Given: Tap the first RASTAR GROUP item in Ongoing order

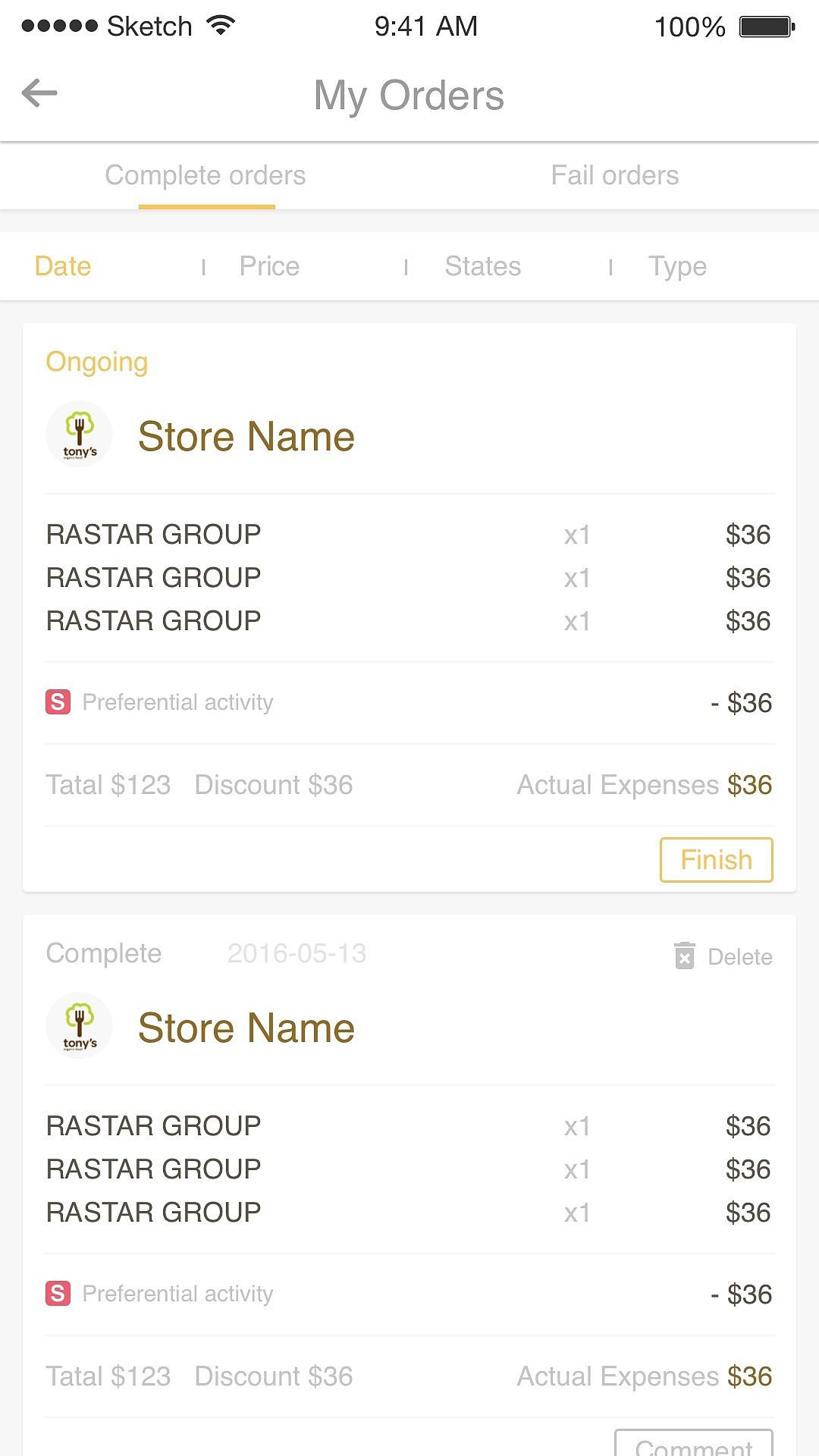Looking at the screenshot, I should tap(154, 535).
